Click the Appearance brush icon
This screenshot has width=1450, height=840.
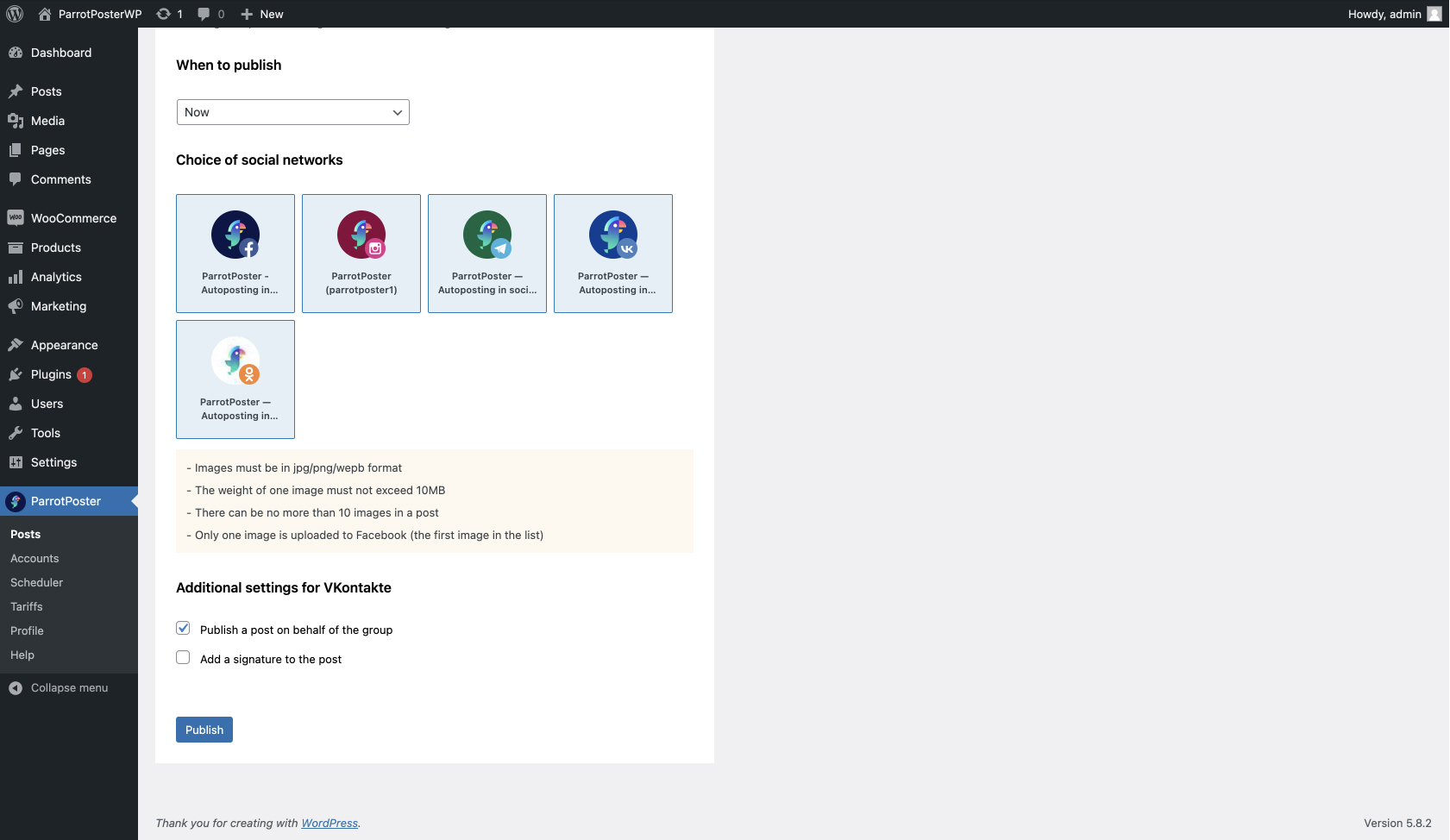pos(16,345)
